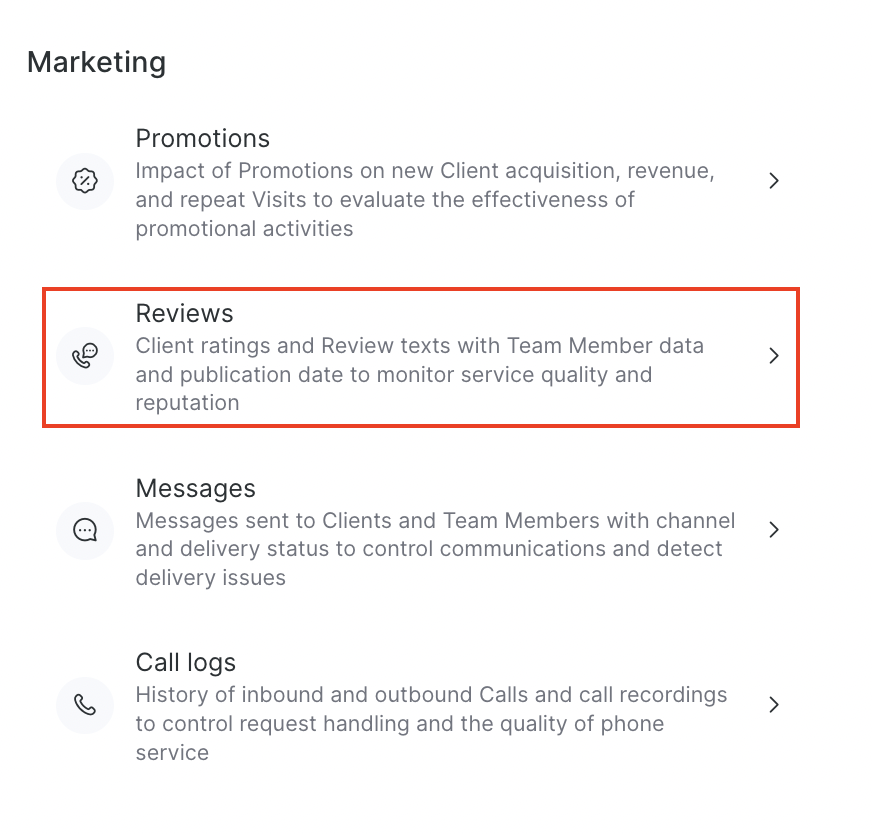
Task: Click the Reviews description about Client ratings
Action: [420, 374]
